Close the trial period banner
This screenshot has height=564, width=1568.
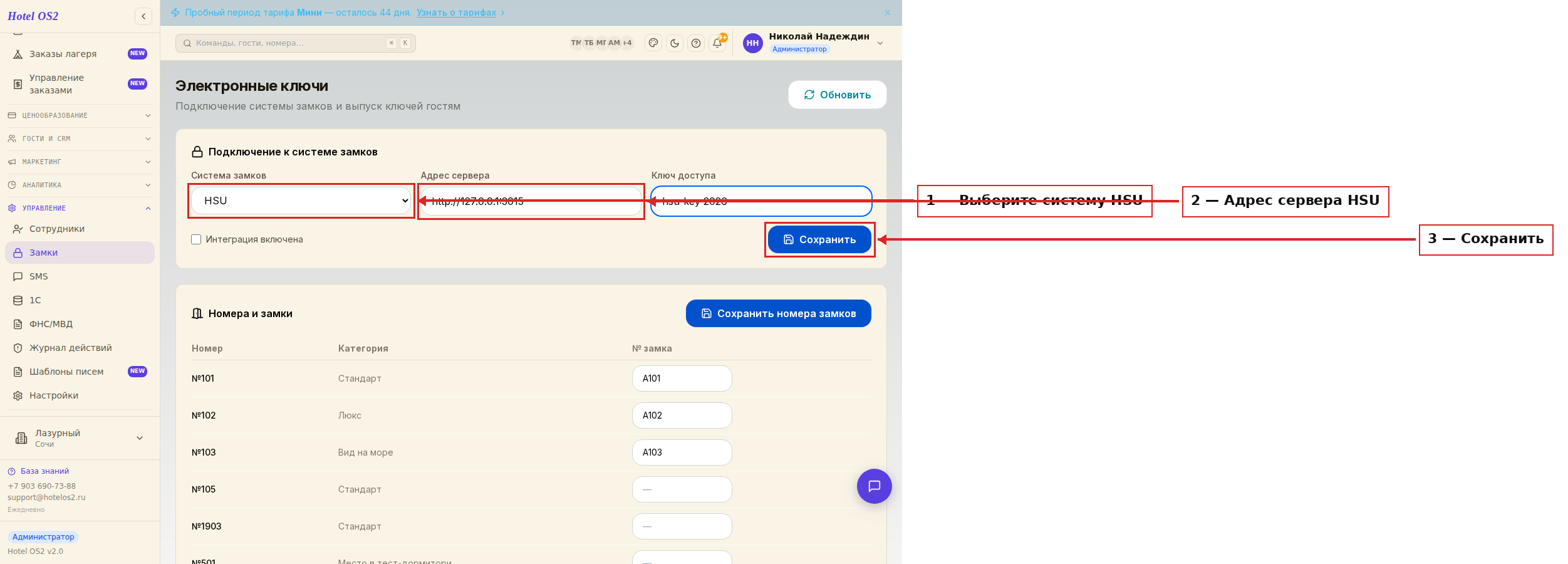coord(888,13)
